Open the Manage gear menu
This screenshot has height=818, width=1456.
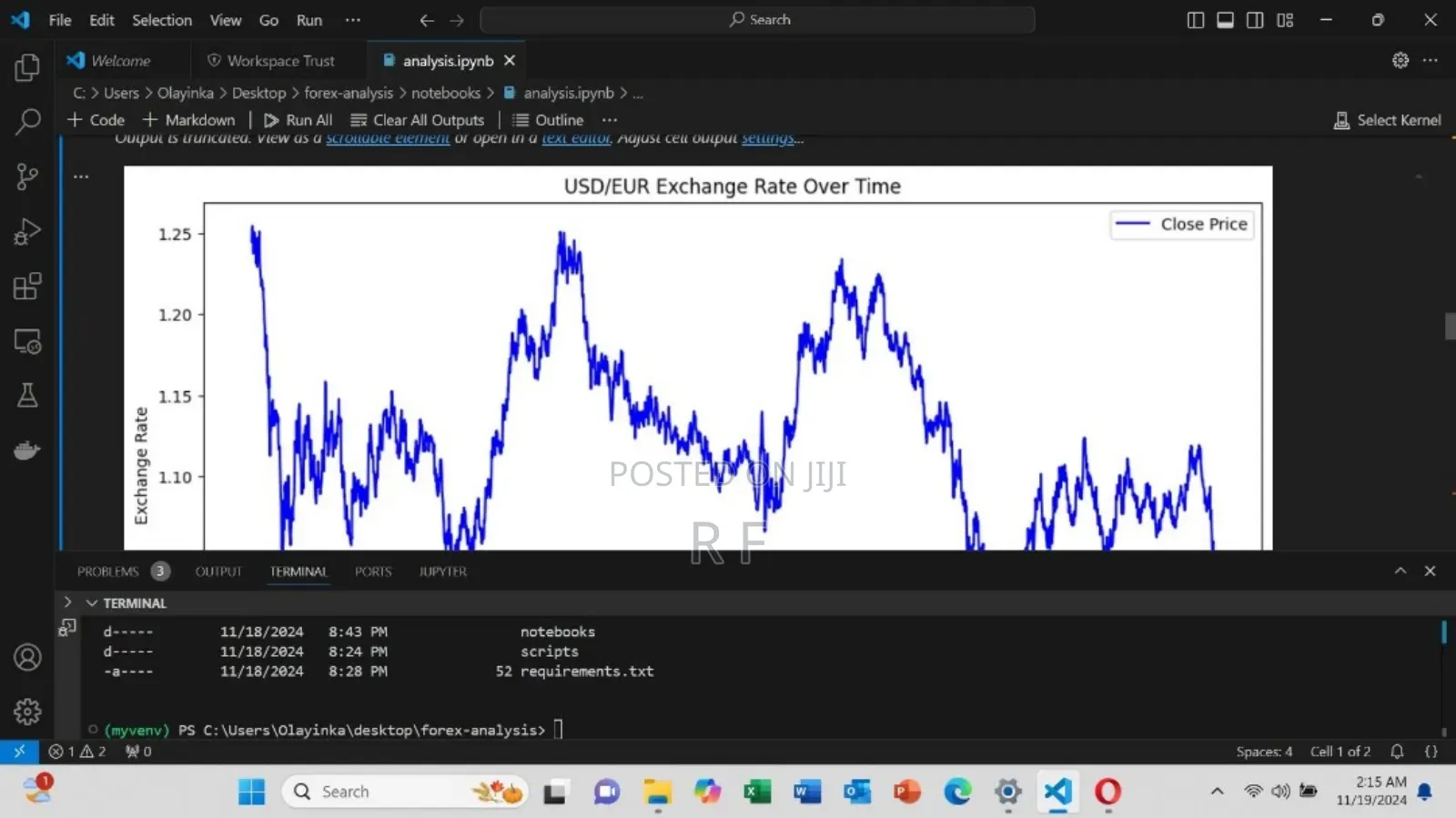coord(27,712)
